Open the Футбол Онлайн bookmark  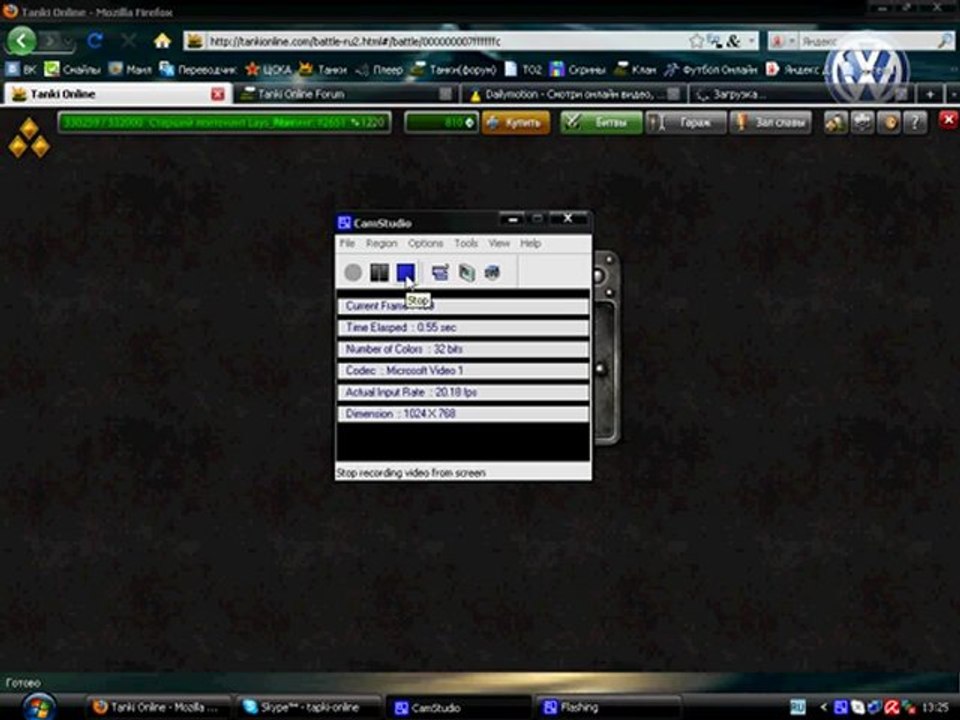[711, 69]
